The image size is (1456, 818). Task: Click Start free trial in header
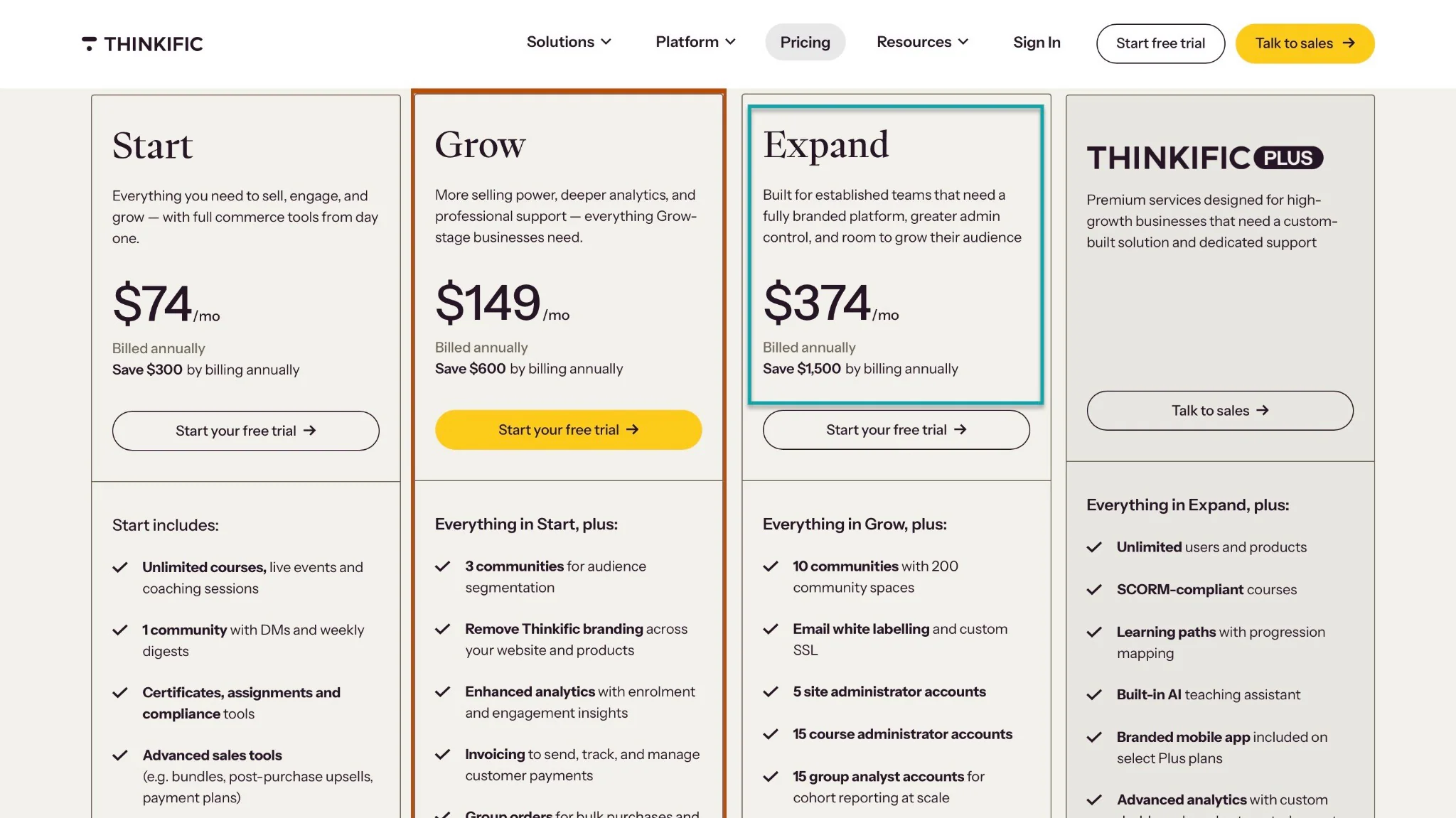coord(1160,43)
